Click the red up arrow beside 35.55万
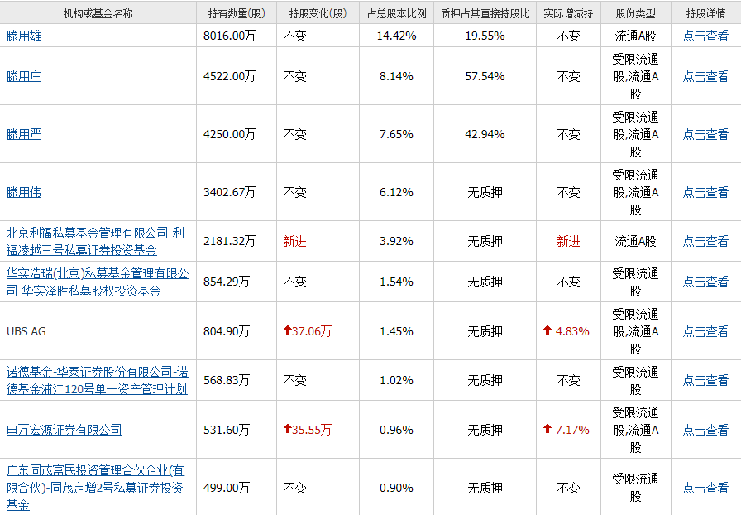 (288, 429)
